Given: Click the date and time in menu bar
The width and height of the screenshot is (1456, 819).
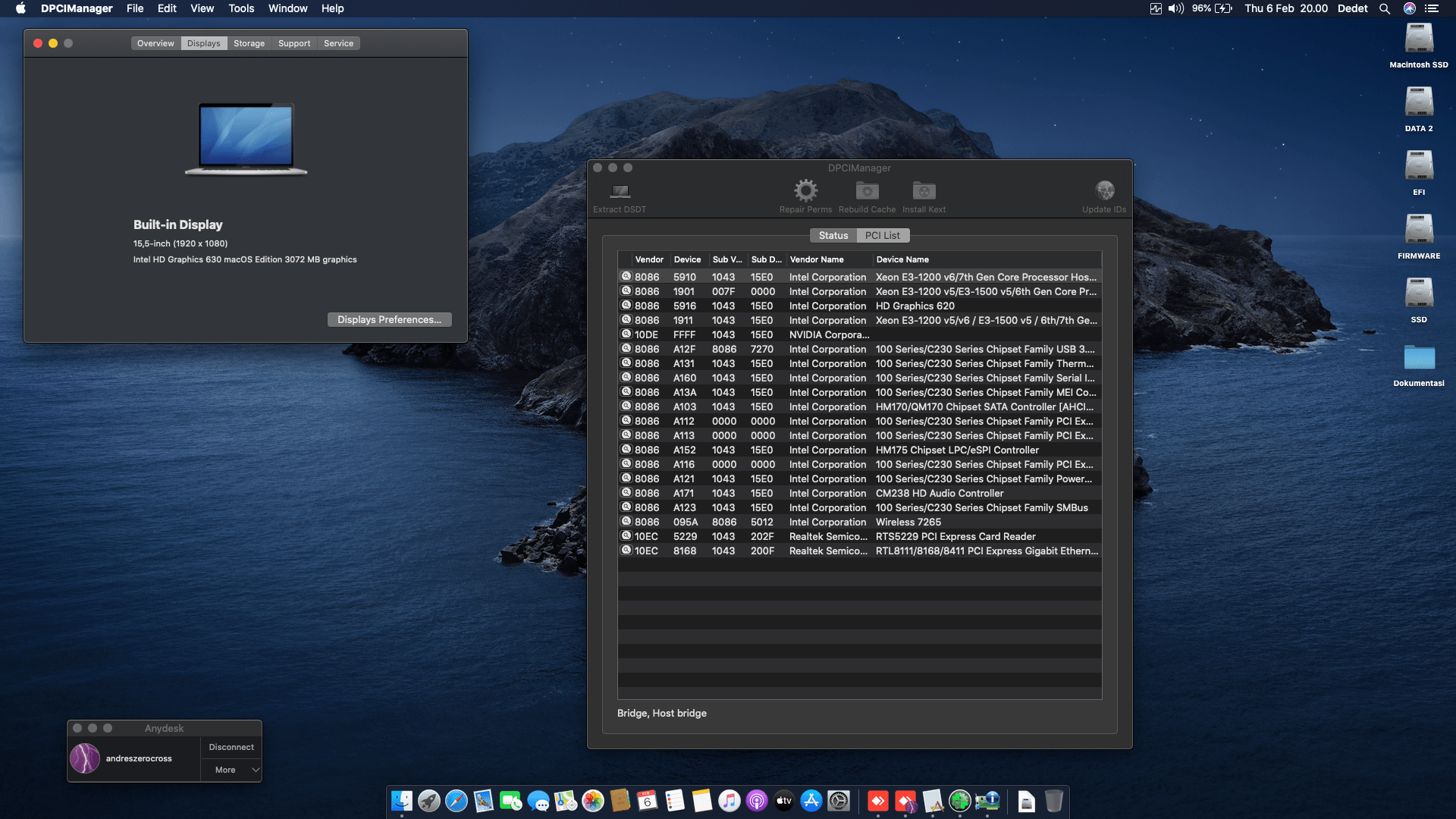Looking at the screenshot, I should pyautogui.click(x=1286, y=8).
